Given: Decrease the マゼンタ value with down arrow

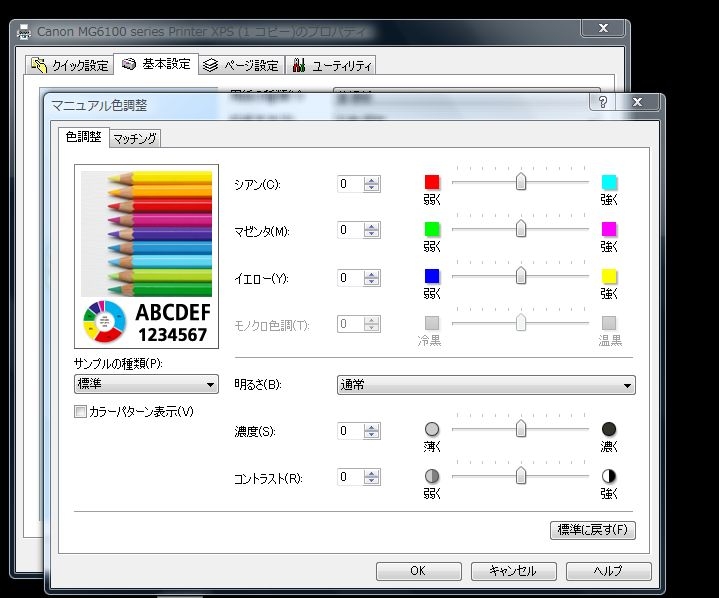Looking at the screenshot, I should (x=371, y=233).
